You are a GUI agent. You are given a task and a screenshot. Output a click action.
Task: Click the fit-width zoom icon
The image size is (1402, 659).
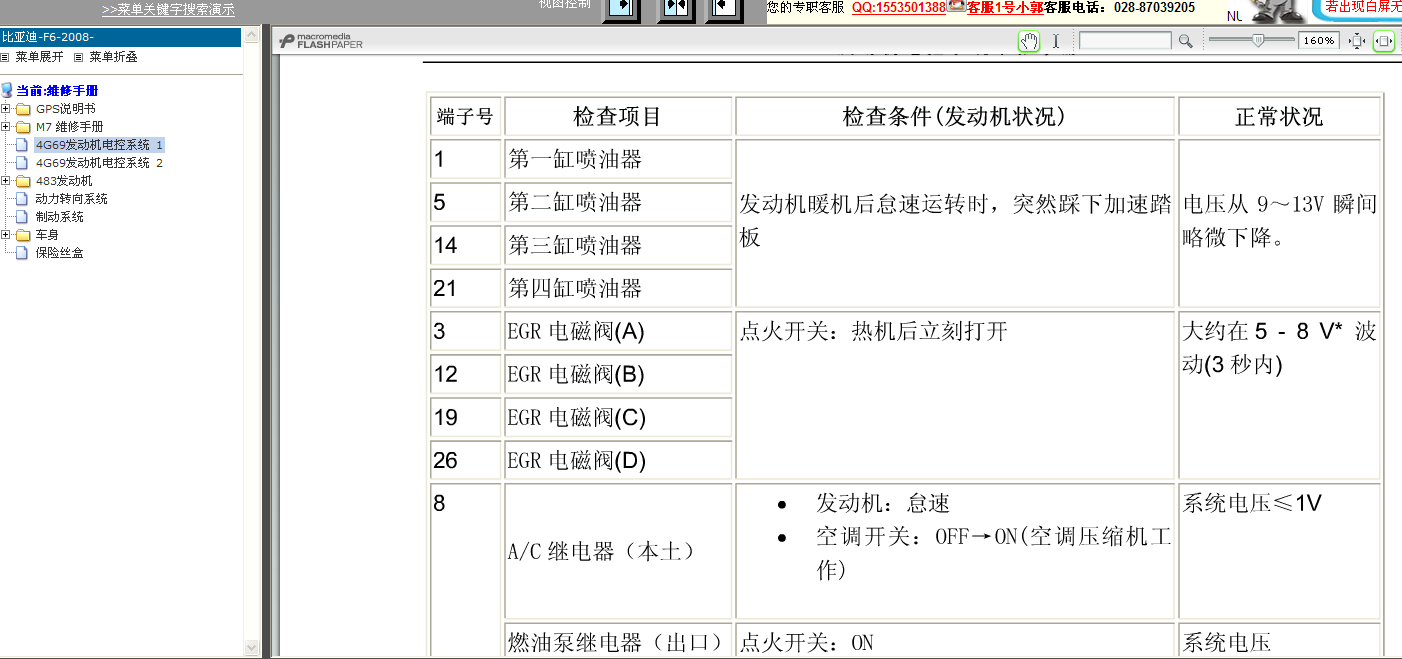(1384, 41)
